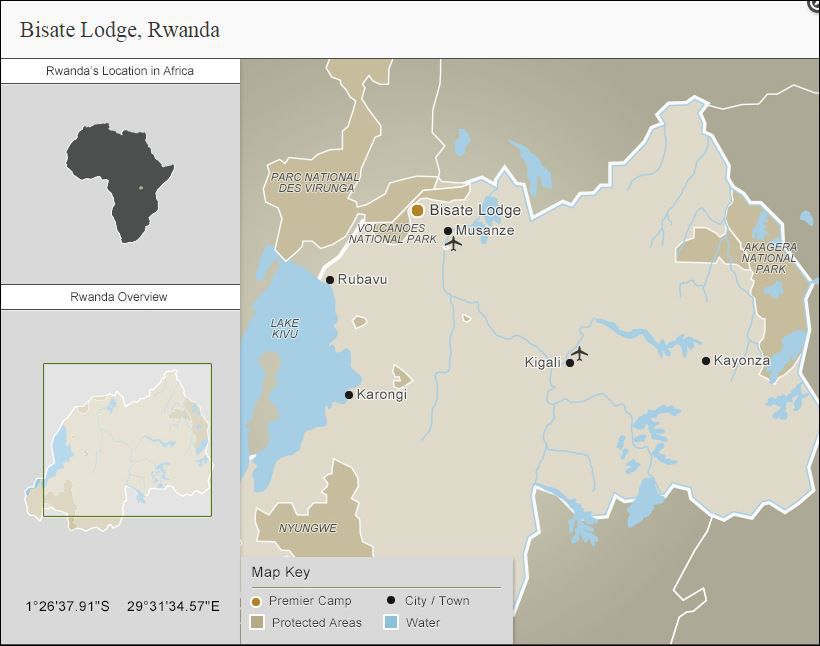Click the Nyungwe label

[x=308, y=528]
